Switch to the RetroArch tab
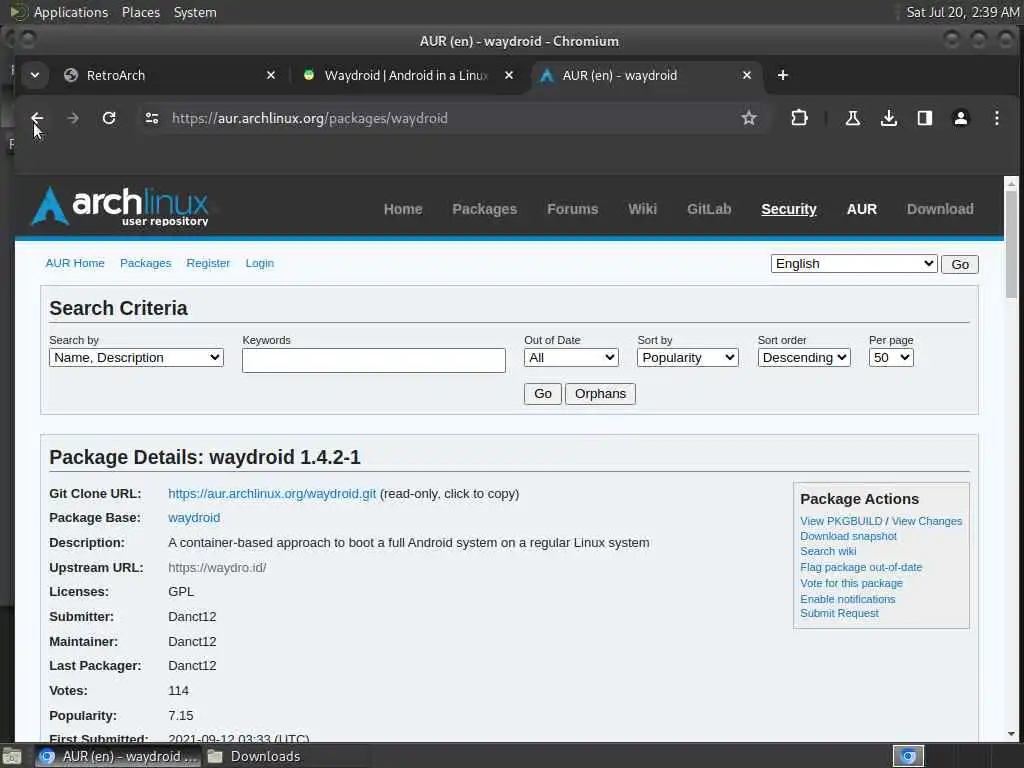The image size is (1024, 768). (x=170, y=76)
